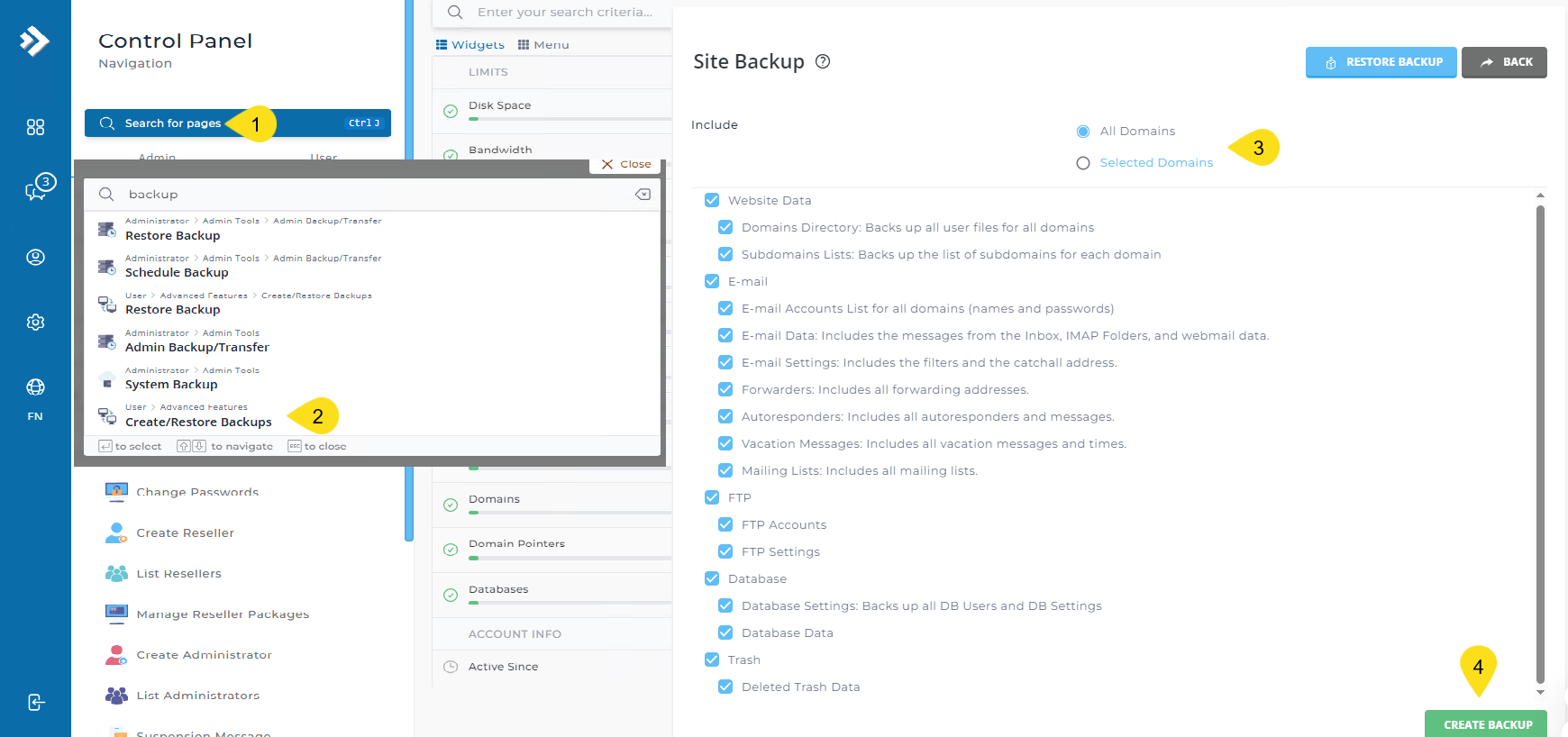Uncheck the E-mail group checkbox
This screenshot has width=1568, height=737.
712,281
